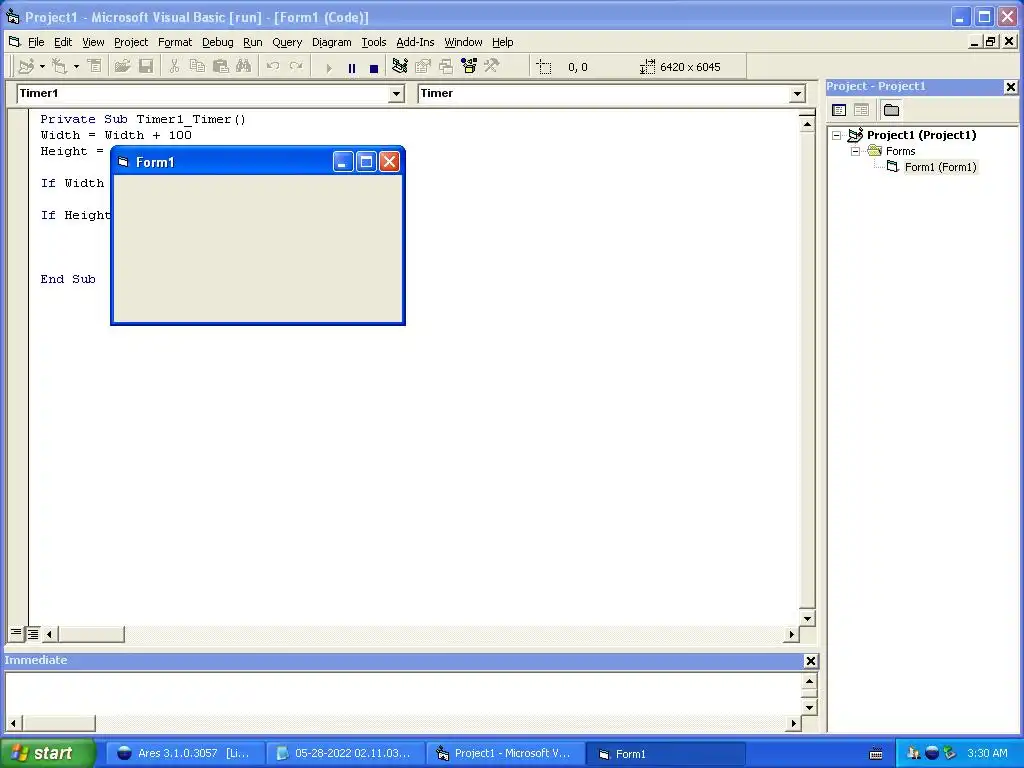Switch to Form1 taskbar button
Viewport: 1024px width, 768px height.
click(x=665, y=753)
